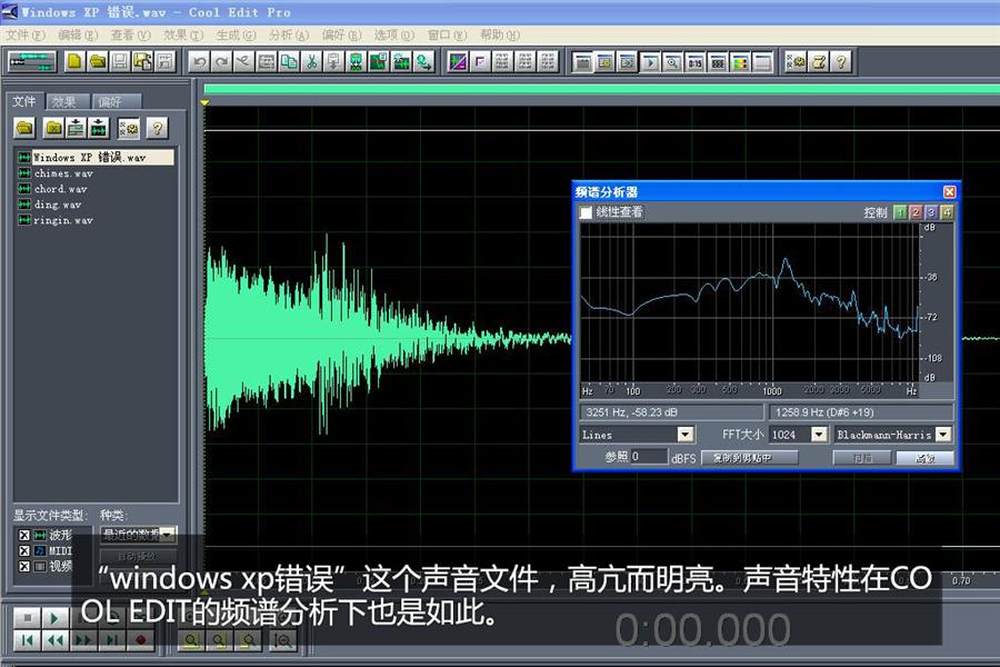Open the 帮助 (H) menu
The width and height of the screenshot is (1000, 667).
(499, 34)
